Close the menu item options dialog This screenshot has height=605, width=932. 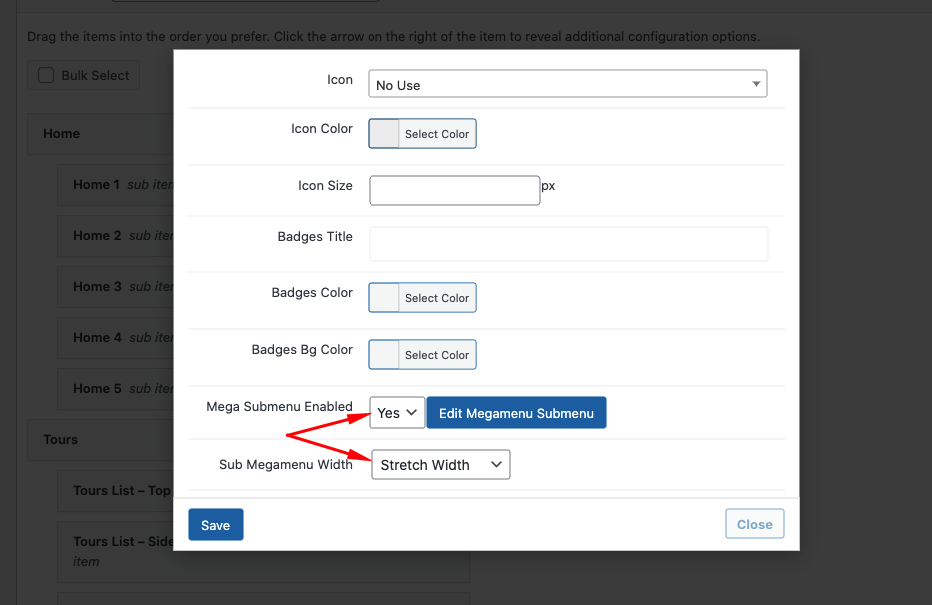[754, 525]
